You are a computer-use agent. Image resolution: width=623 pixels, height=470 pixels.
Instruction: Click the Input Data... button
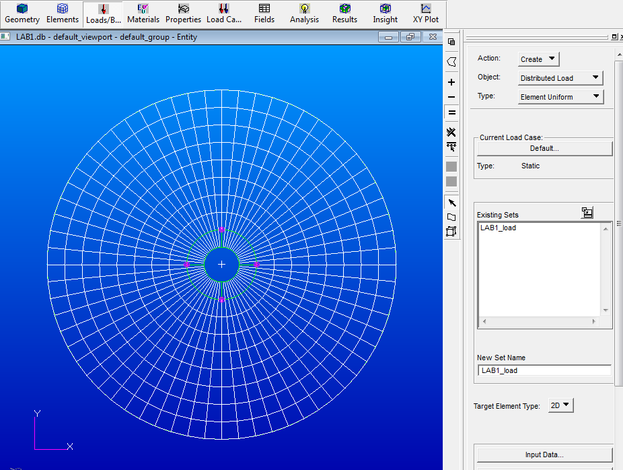(x=544, y=455)
